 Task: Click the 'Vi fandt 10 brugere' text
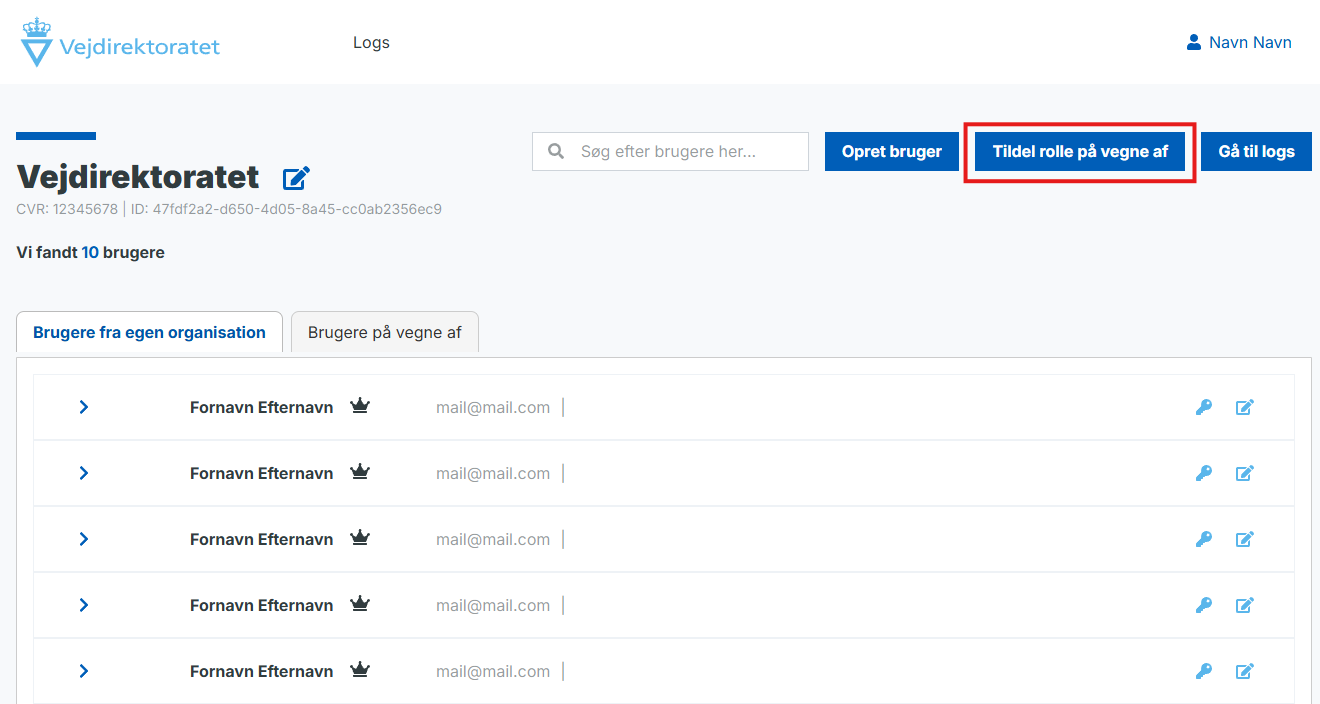point(91,253)
